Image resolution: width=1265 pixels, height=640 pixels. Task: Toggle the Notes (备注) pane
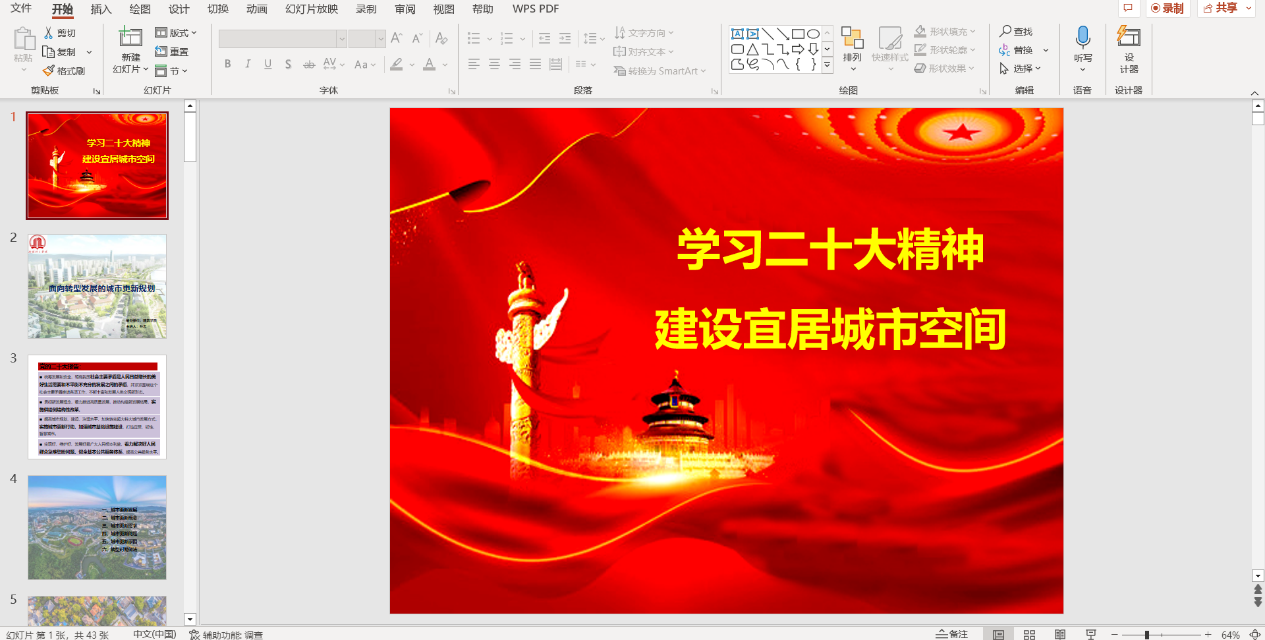(x=951, y=634)
